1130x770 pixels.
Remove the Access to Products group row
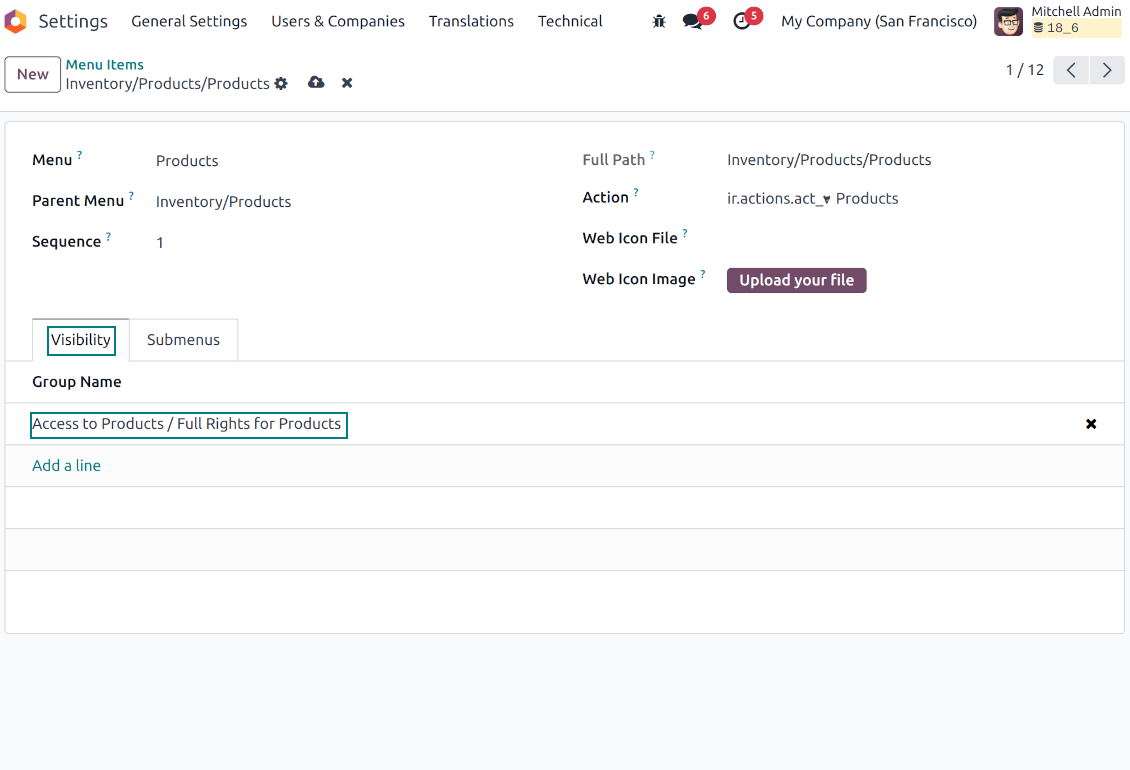click(x=1091, y=424)
